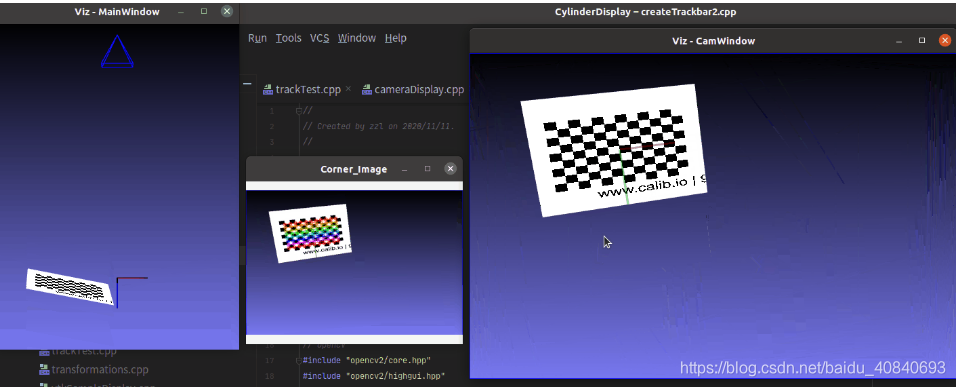Click the CylinderDisplay – createTrackbar2.cpp title
This screenshot has height=387, width=956.
click(646, 12)
